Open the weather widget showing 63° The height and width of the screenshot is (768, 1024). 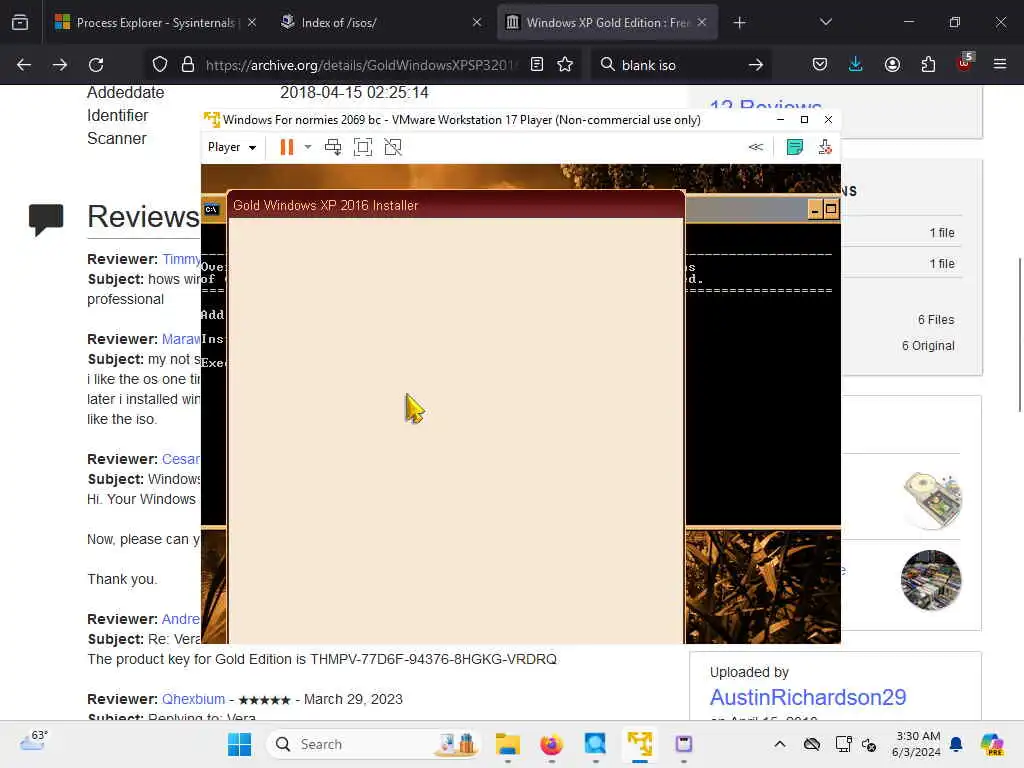(34, 741)
